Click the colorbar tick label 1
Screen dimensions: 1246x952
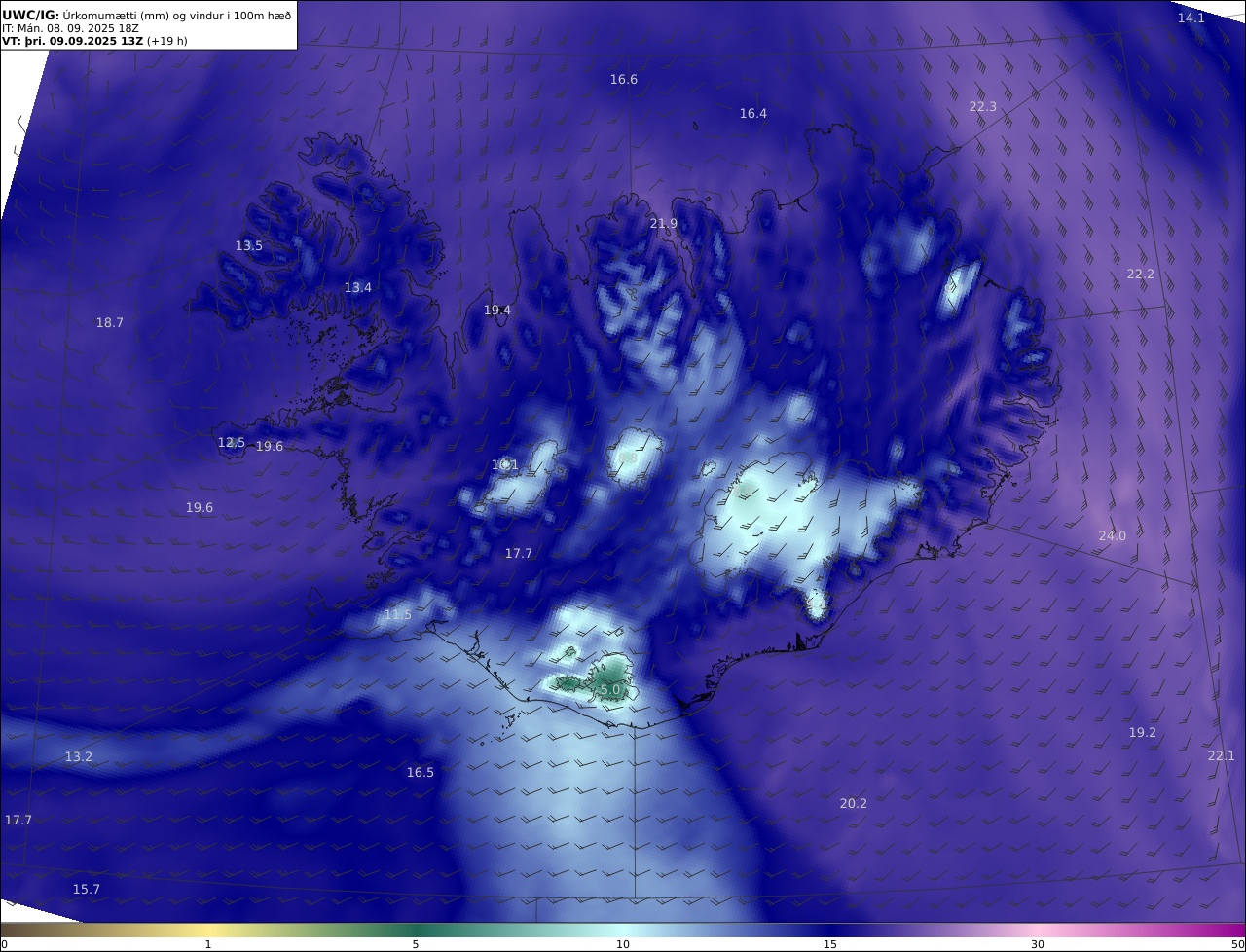pyautogui.click(x=208, y=944)
